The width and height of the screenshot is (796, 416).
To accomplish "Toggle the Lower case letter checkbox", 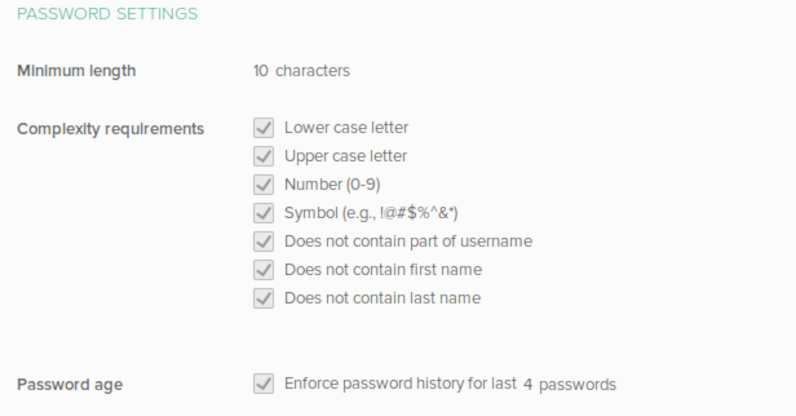I will click(x=263, y=128).
